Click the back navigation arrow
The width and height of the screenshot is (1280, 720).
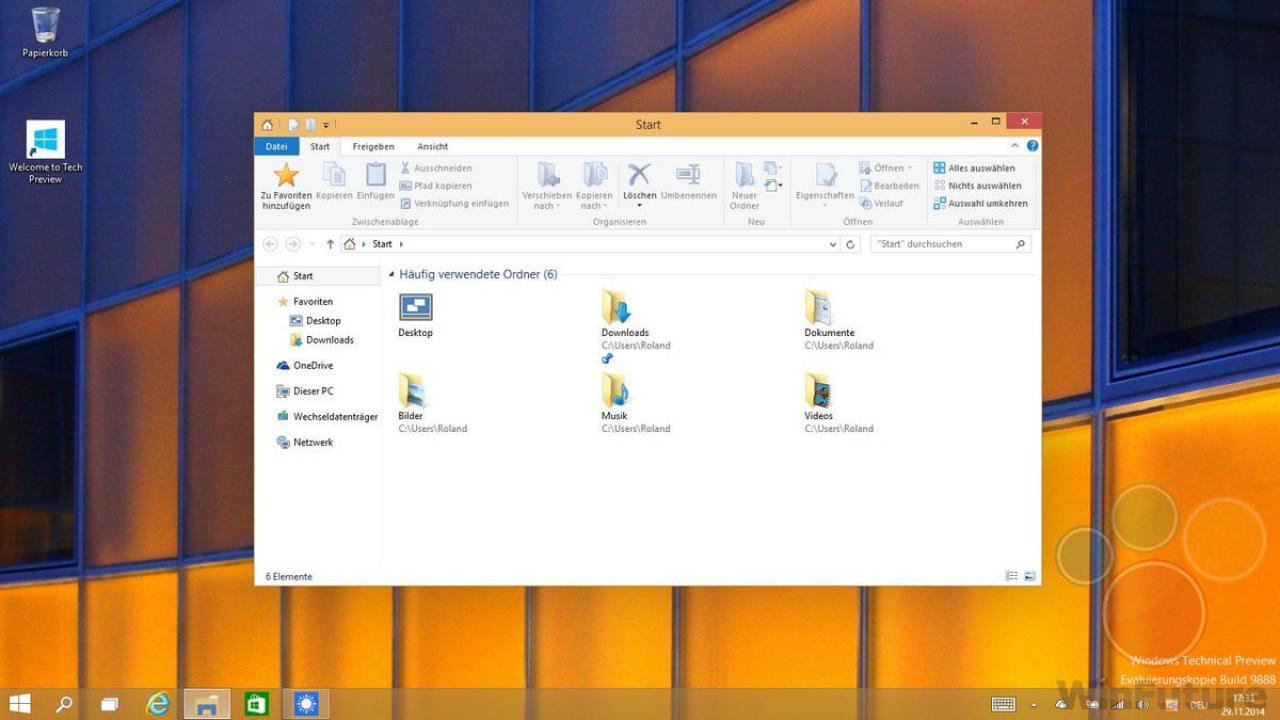coord(270,244)
